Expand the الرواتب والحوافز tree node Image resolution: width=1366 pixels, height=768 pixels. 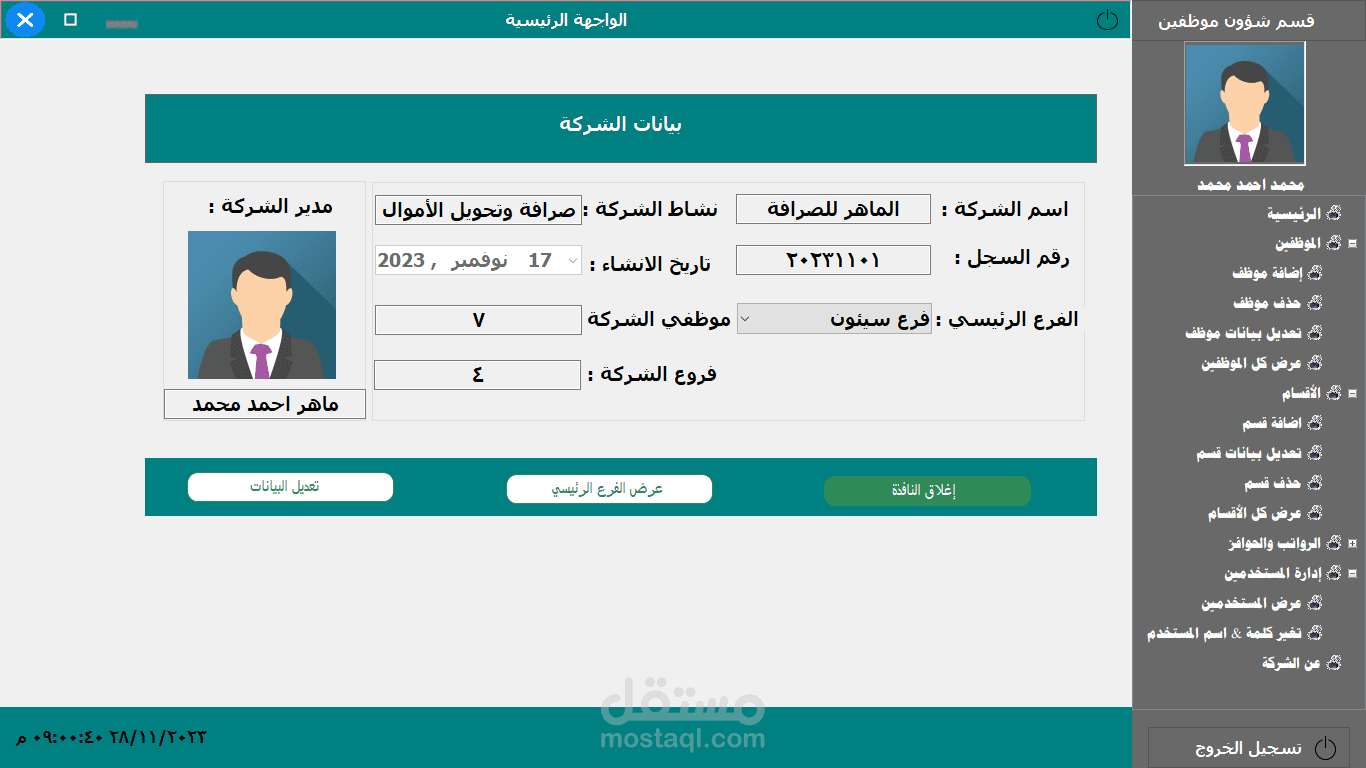1352,543
